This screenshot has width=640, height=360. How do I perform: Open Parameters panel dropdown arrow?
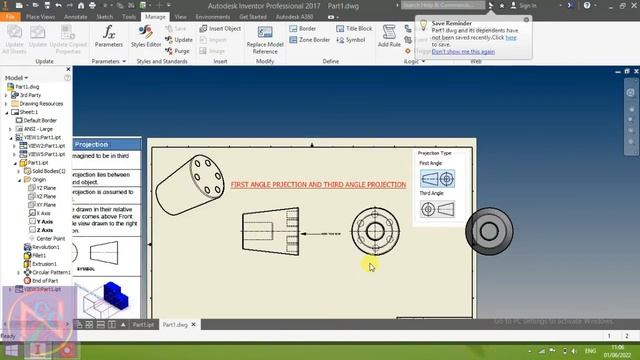point(124,61)
